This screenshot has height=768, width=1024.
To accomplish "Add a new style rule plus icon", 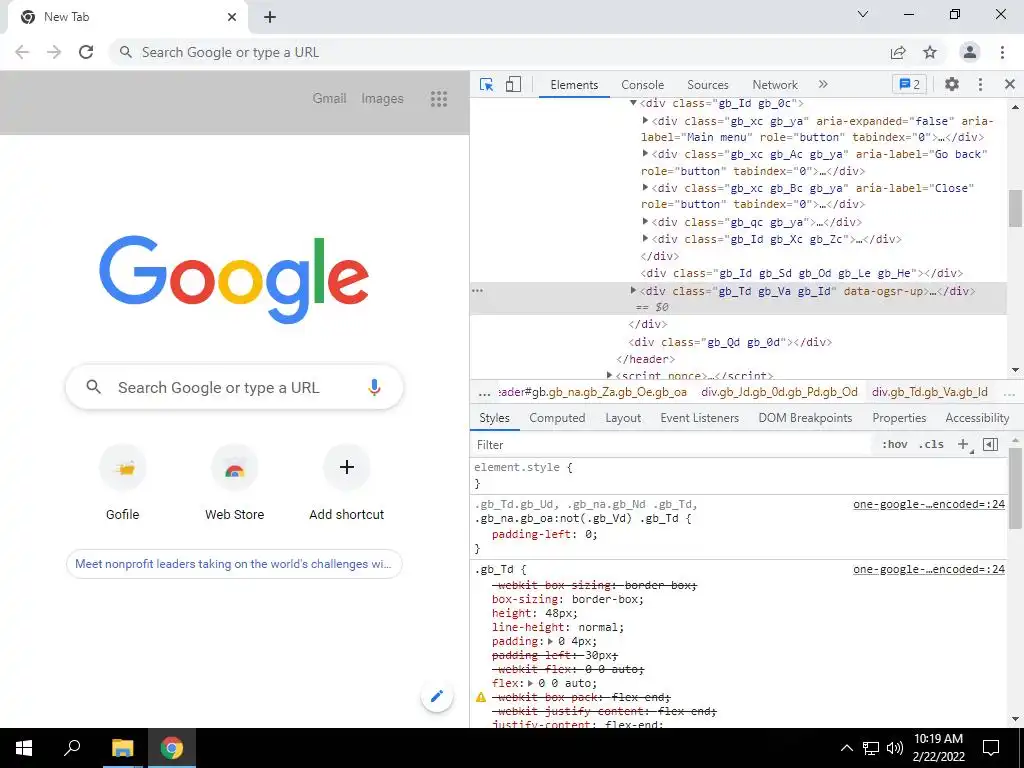I will click(x=963, y=445).
